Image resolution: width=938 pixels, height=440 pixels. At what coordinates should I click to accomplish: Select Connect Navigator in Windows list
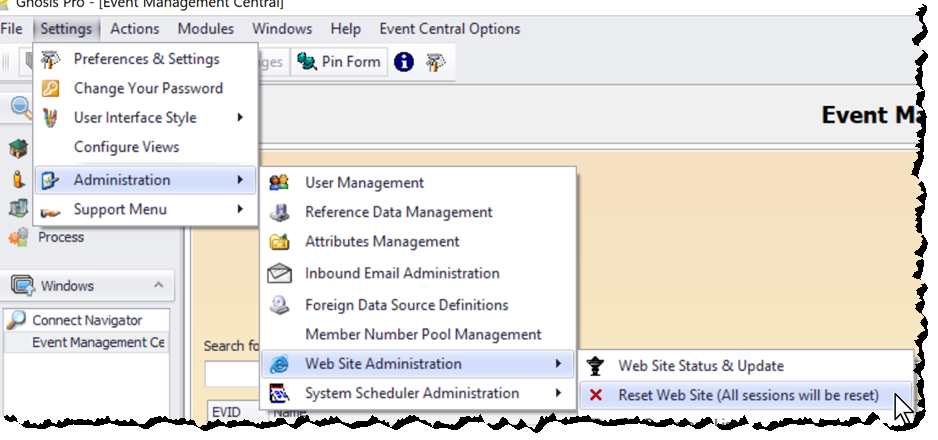click(x=87, y=320)
